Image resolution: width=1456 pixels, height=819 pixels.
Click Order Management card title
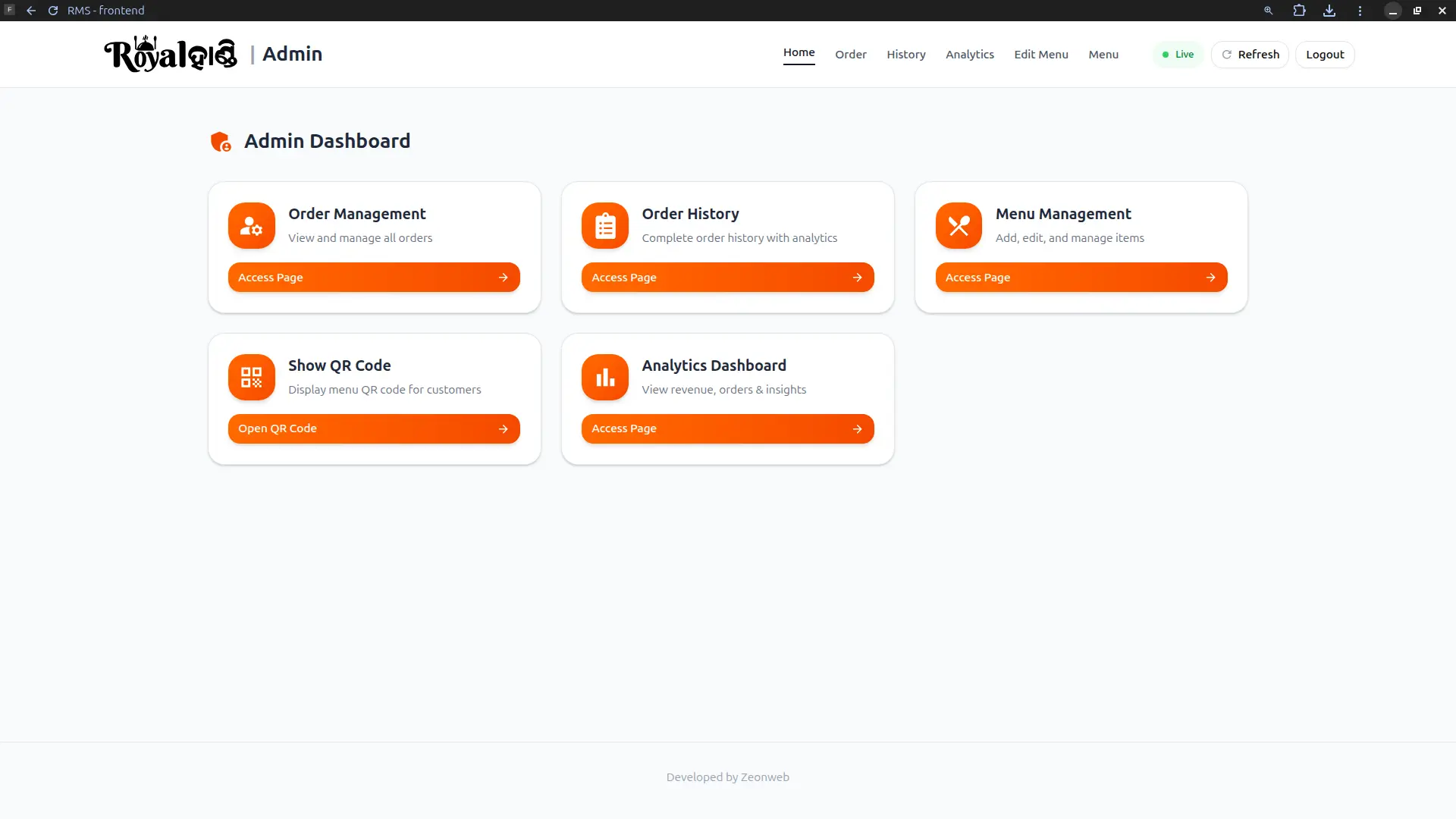click(356, 214)
